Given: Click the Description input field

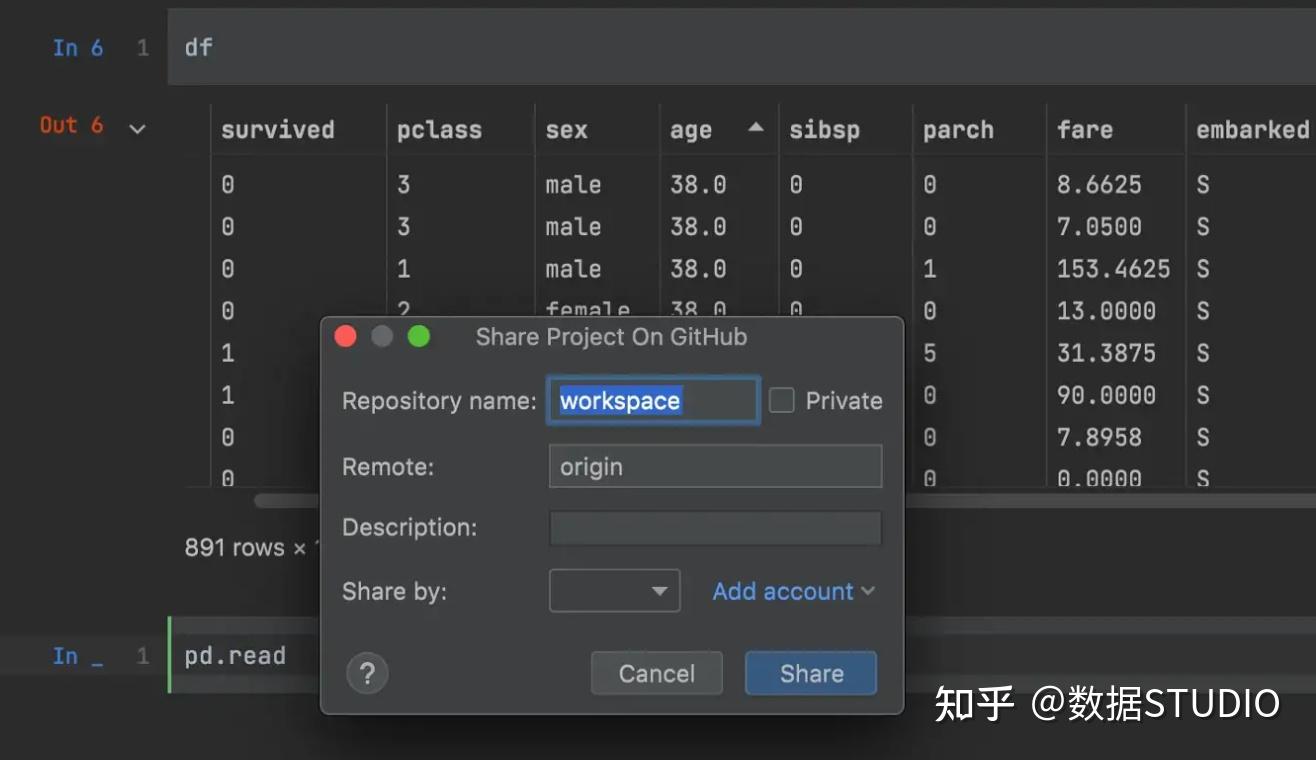Looking at the screenshot, I should (715, 528).
